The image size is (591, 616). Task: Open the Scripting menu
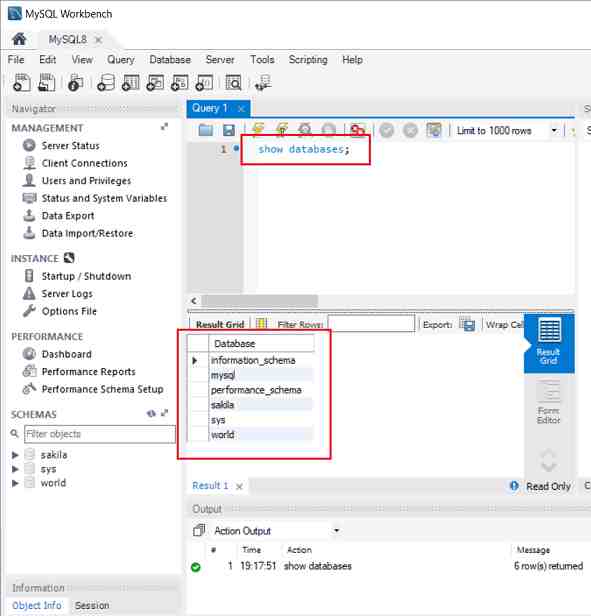coord(308,60)
